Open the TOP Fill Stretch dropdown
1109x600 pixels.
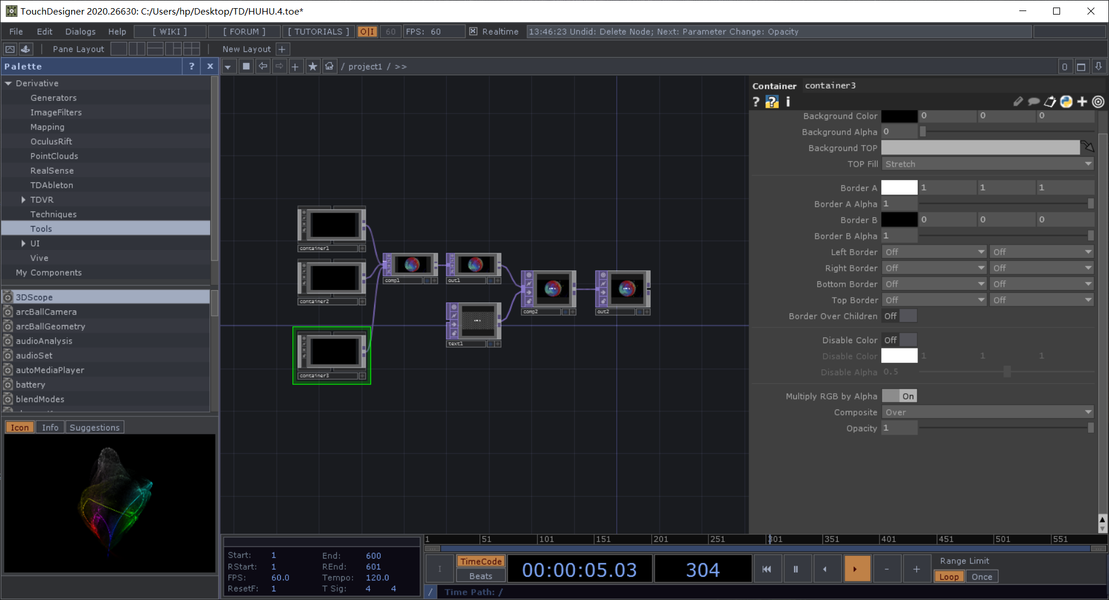pos(987,164)
